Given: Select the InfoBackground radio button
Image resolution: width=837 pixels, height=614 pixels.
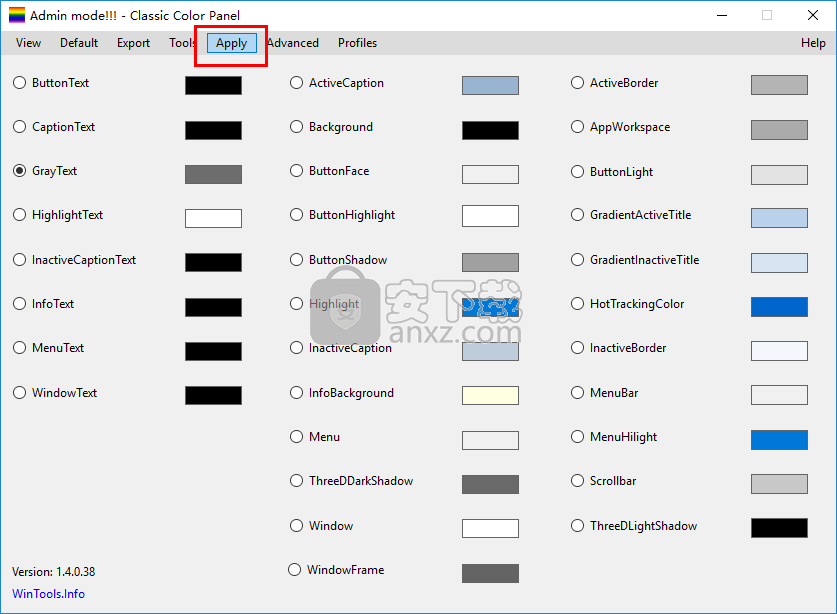Looking at the screenshot, I should tap(296, 392).
